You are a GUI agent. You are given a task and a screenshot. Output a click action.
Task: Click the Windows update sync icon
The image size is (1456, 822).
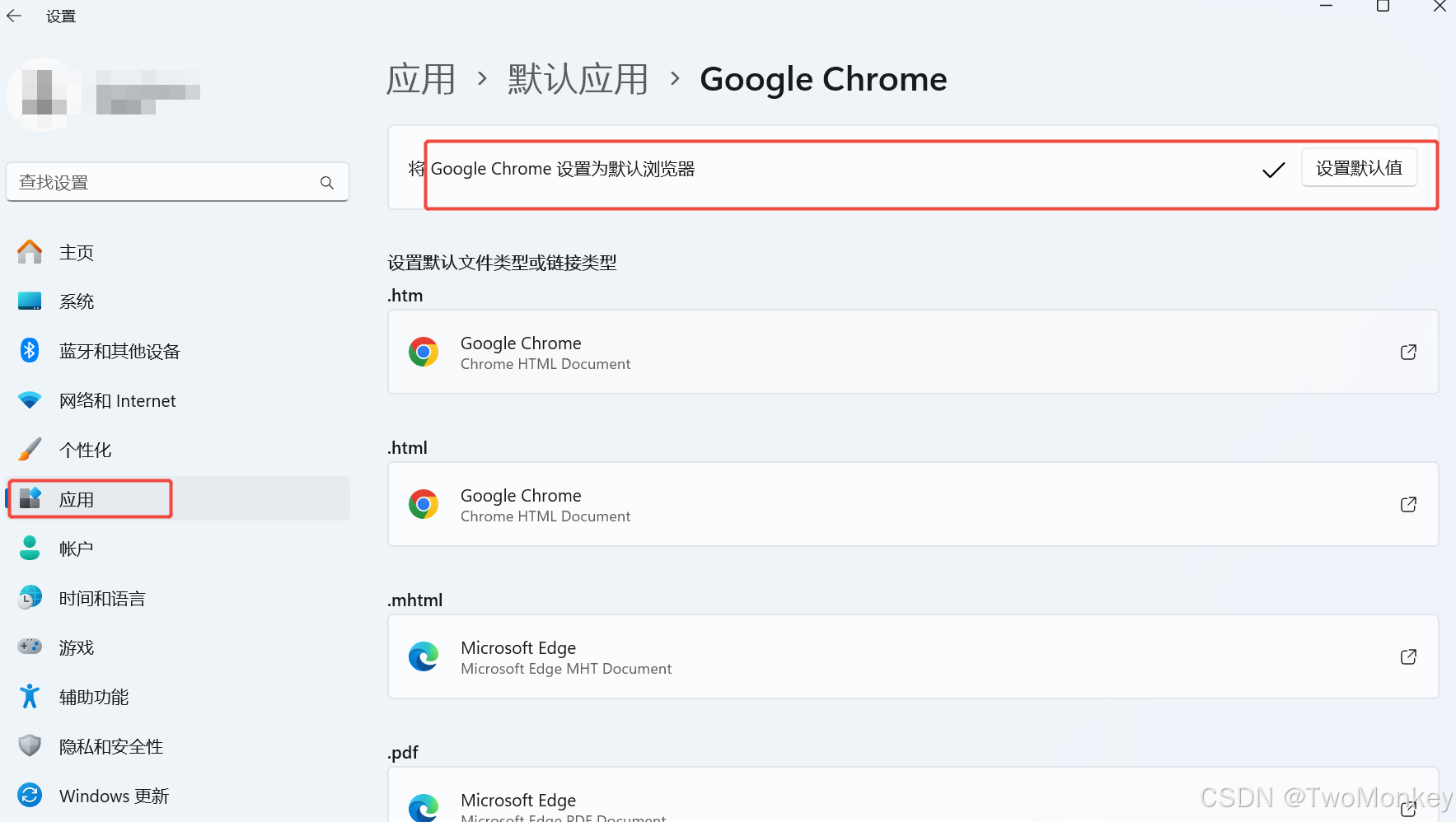[x=30, y=795]
